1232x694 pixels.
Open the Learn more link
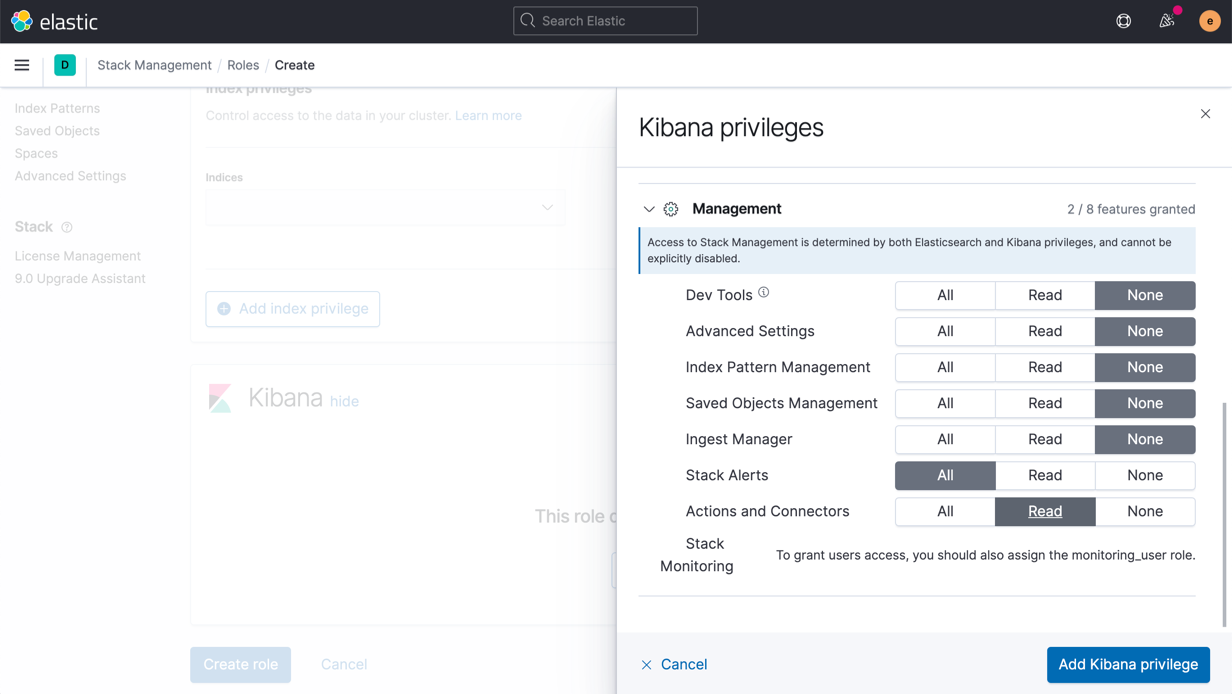(x=488, y=116)
